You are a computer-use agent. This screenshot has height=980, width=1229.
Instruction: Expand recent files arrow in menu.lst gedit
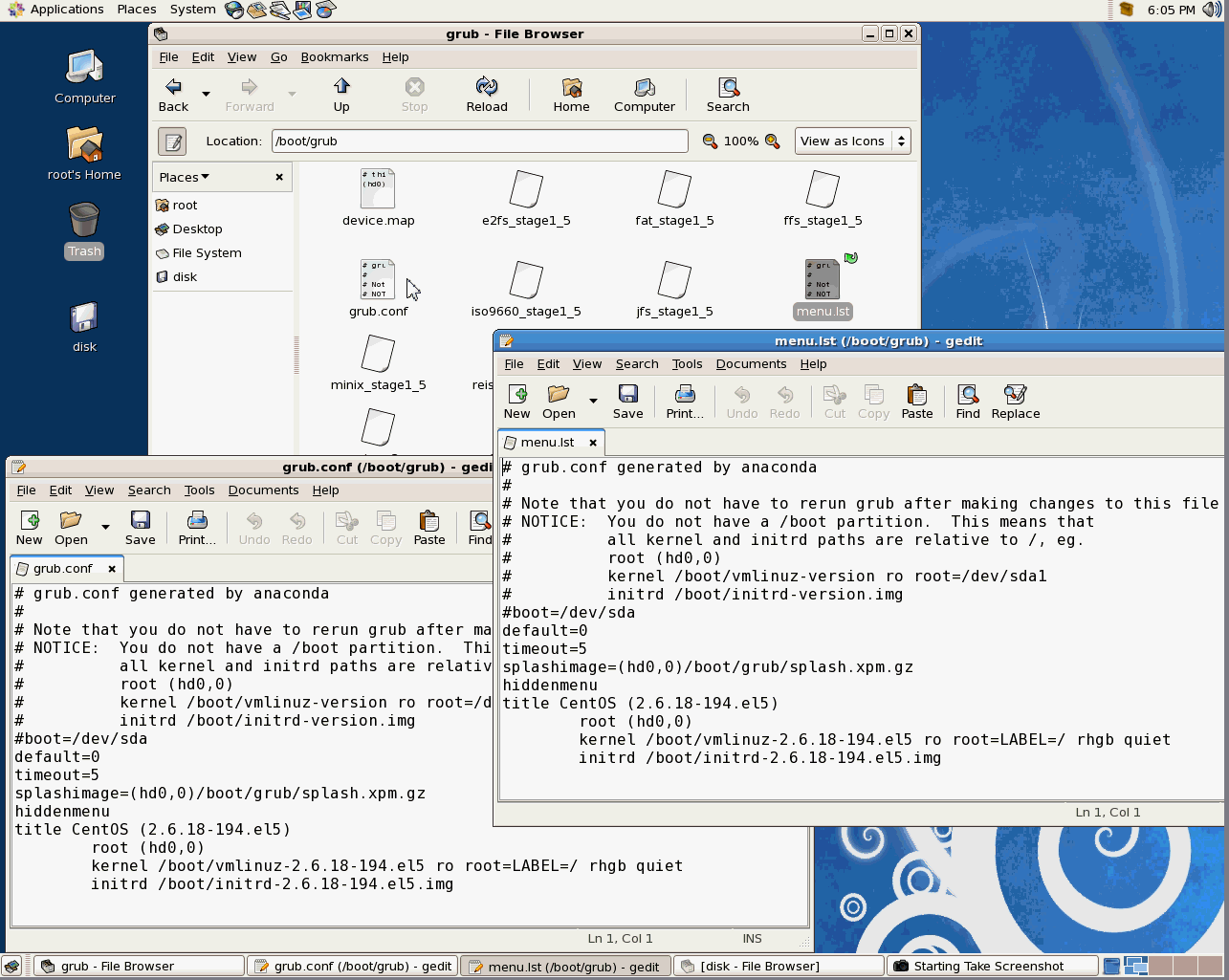click(x=593, y=402)
